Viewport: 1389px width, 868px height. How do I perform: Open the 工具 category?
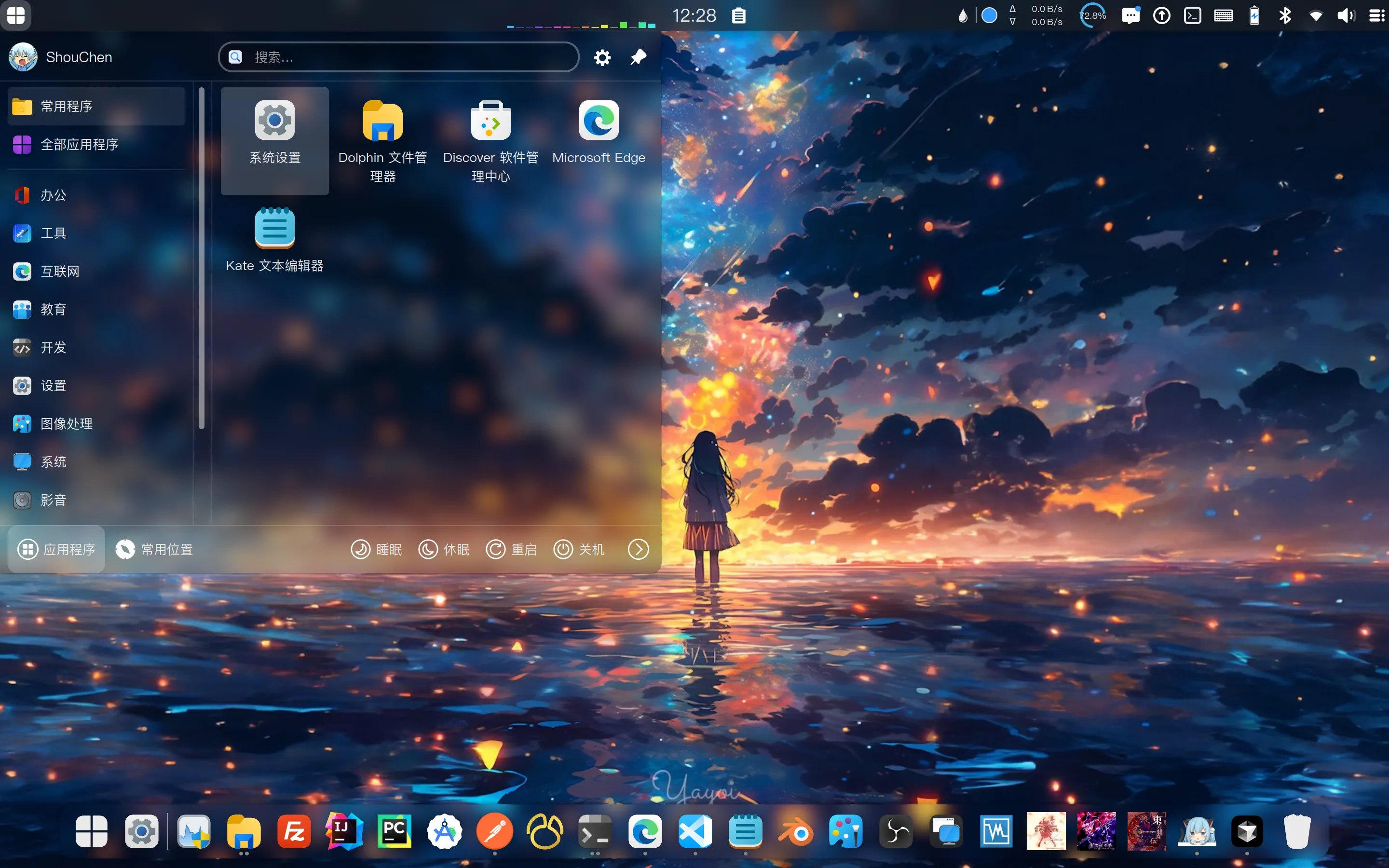click(x=96, y=233)
